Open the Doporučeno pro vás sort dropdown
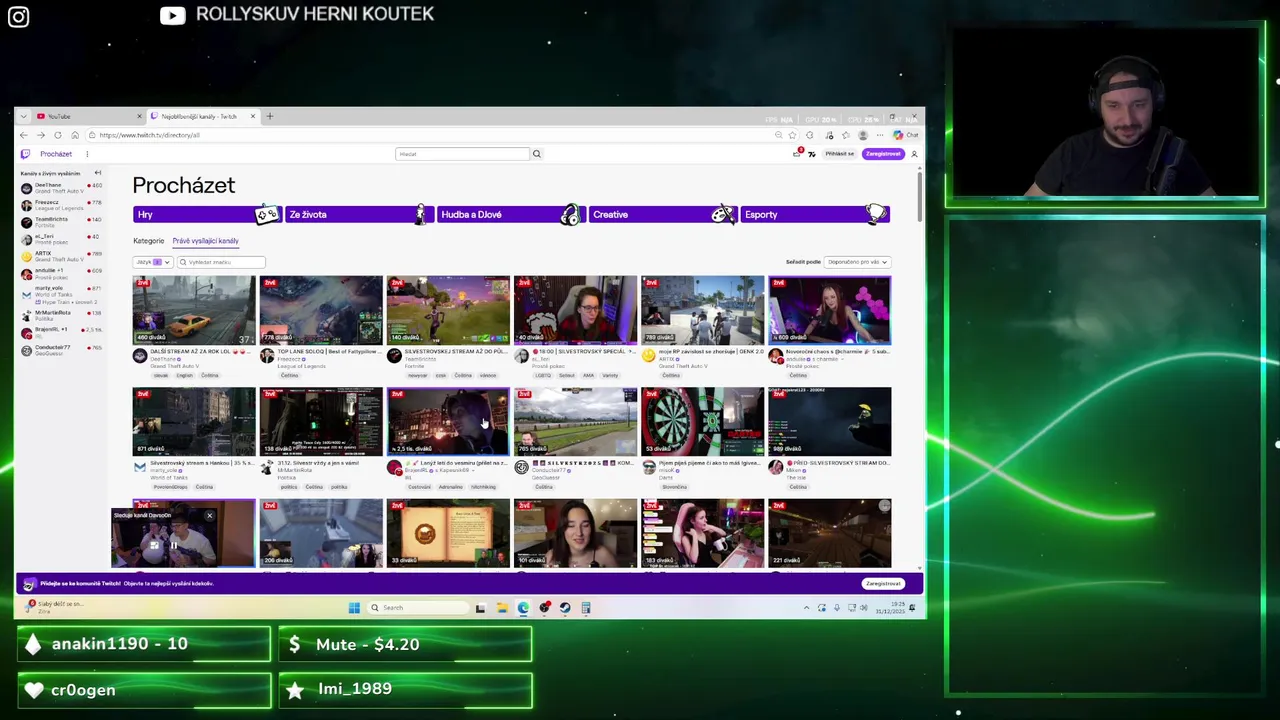Screen dimensions: 1280x720 pos(857,262)
